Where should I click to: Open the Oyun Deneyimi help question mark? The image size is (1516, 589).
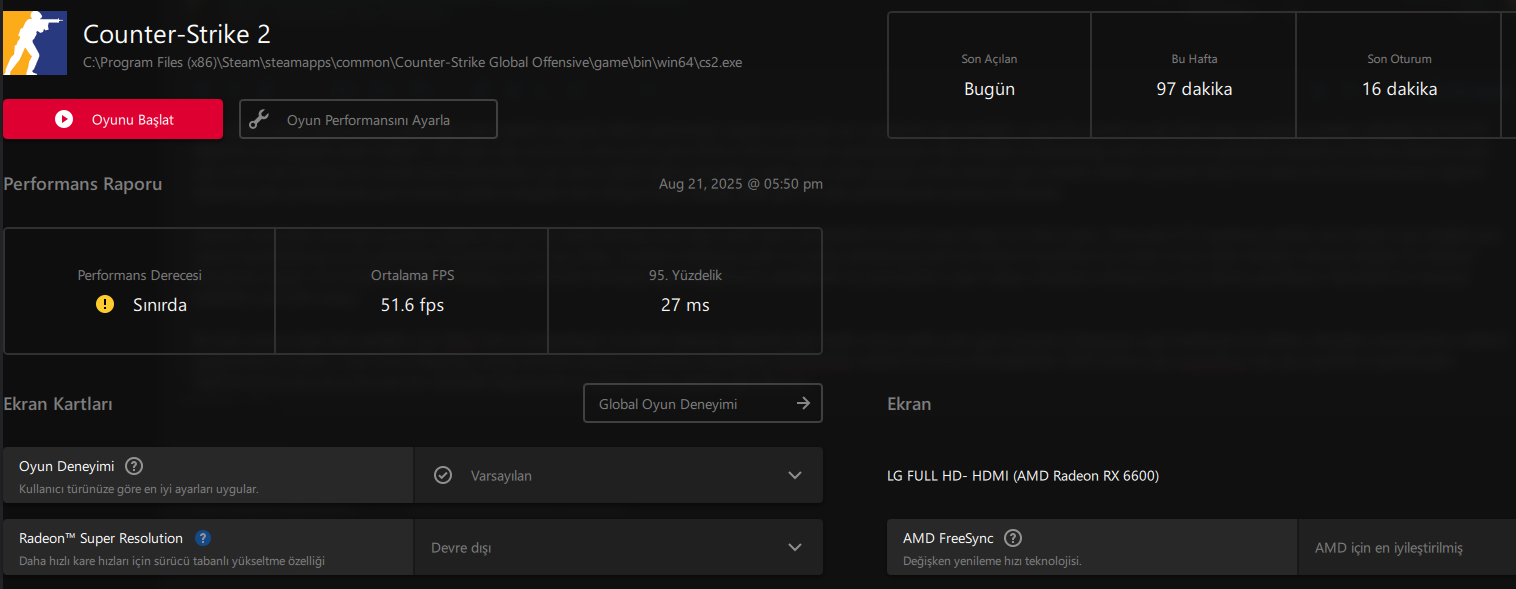(134, 466)
